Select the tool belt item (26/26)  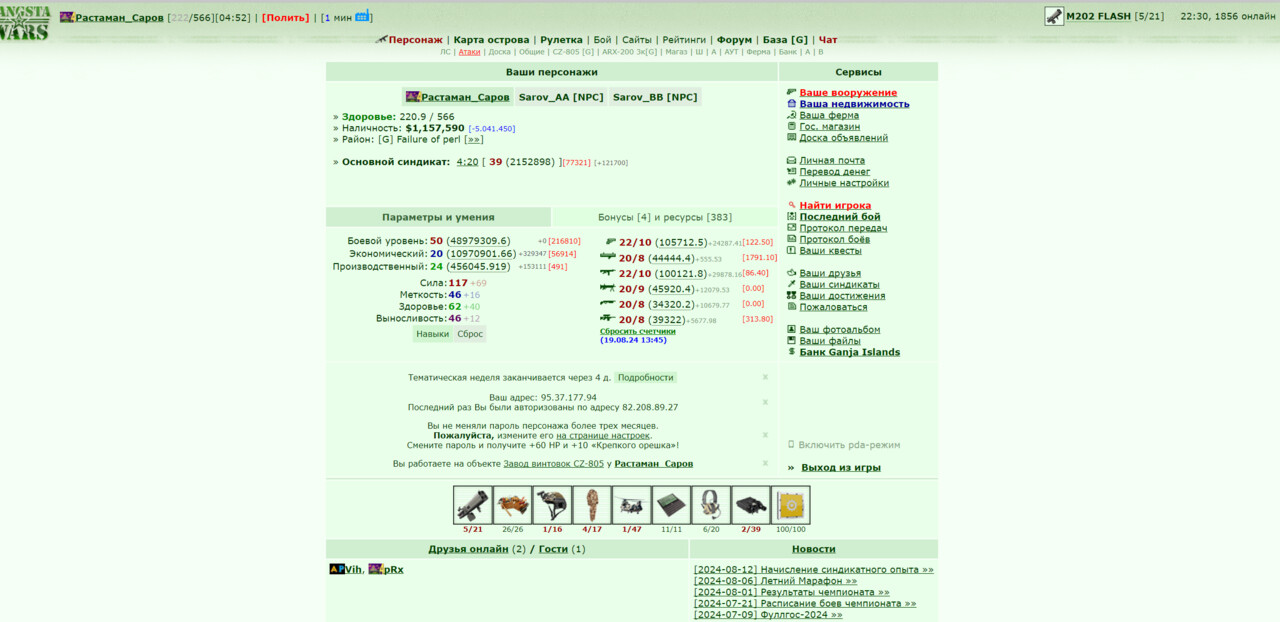point(512,505)
